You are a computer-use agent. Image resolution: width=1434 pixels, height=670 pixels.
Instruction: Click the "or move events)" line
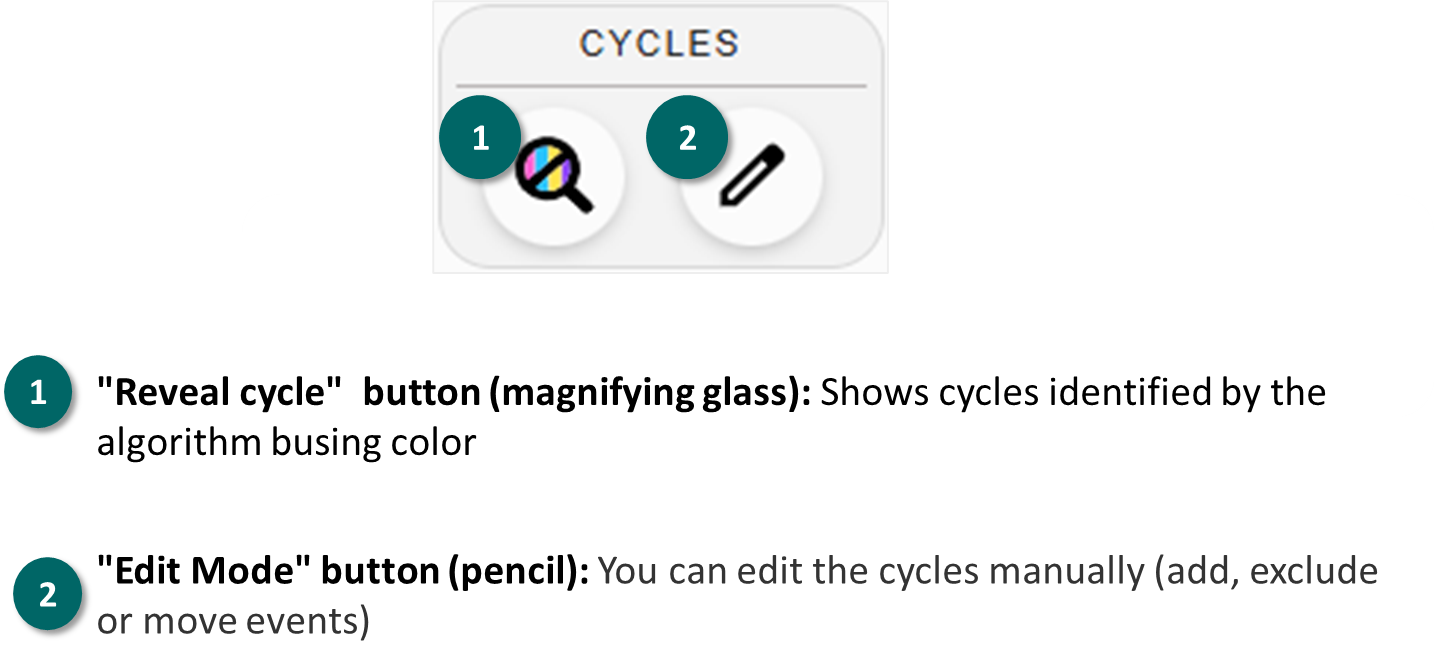(x=233, y=622)
